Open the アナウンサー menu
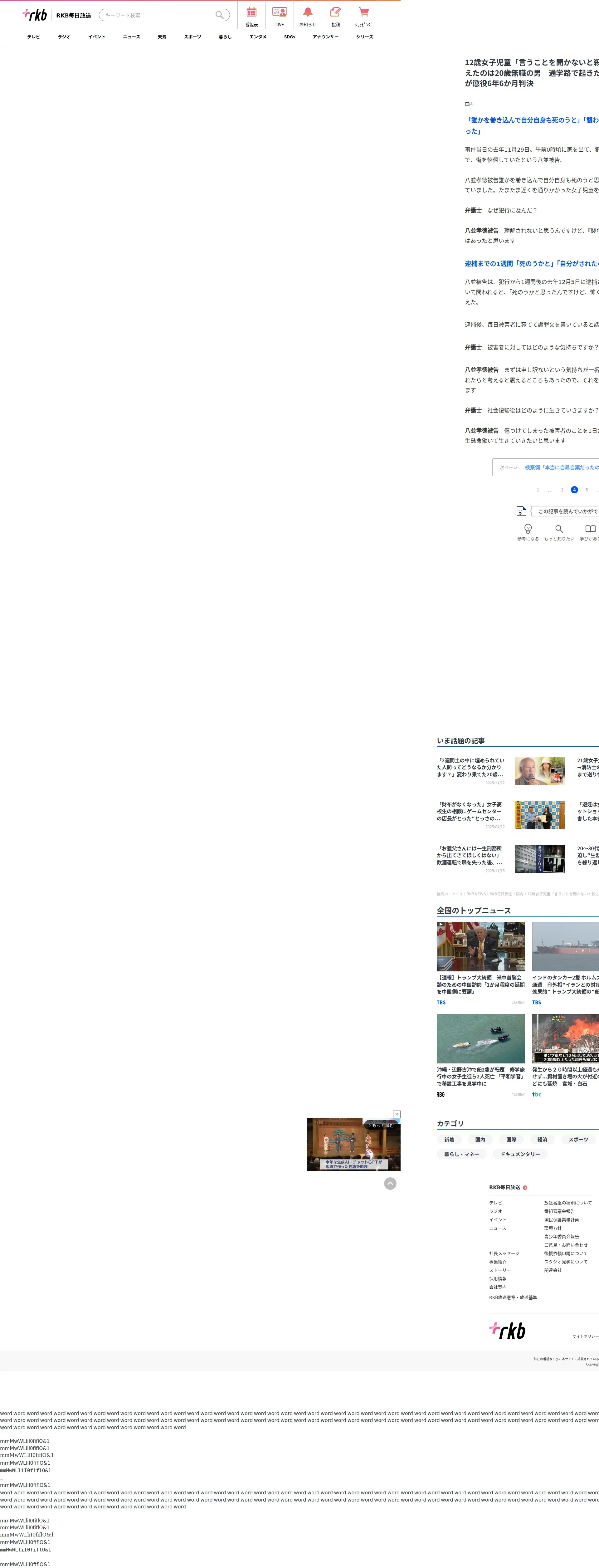This screenshot has width=599, height=1568. coord(326,37)
